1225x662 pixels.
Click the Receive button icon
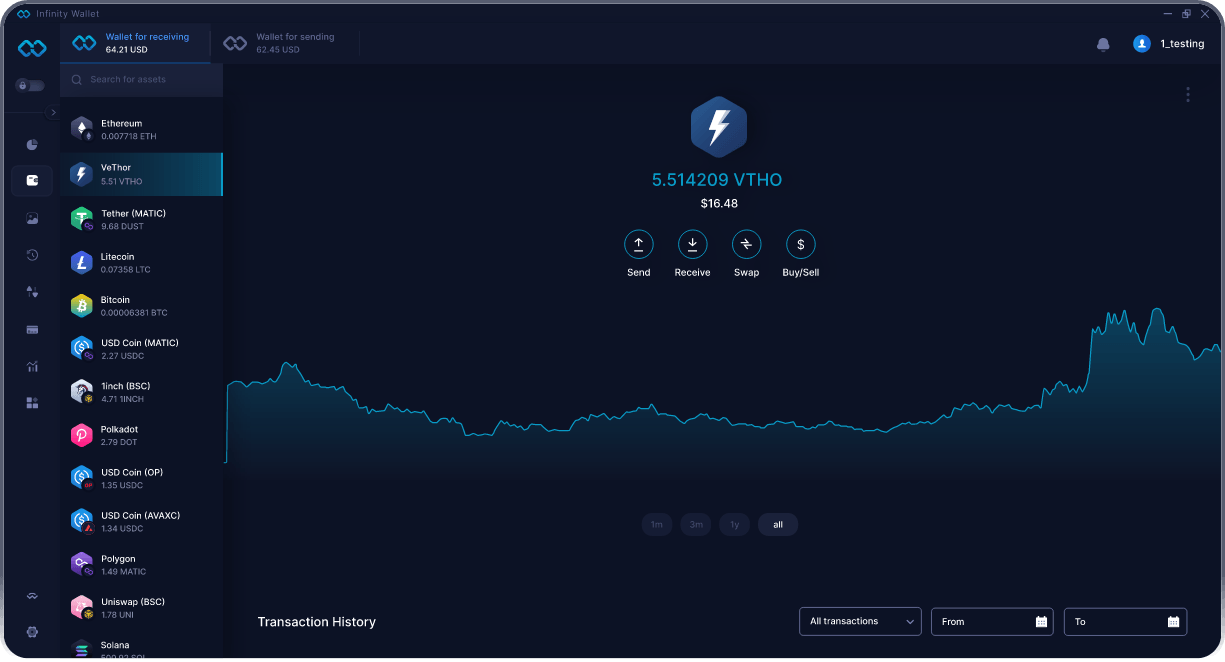[x=692, y=244]
